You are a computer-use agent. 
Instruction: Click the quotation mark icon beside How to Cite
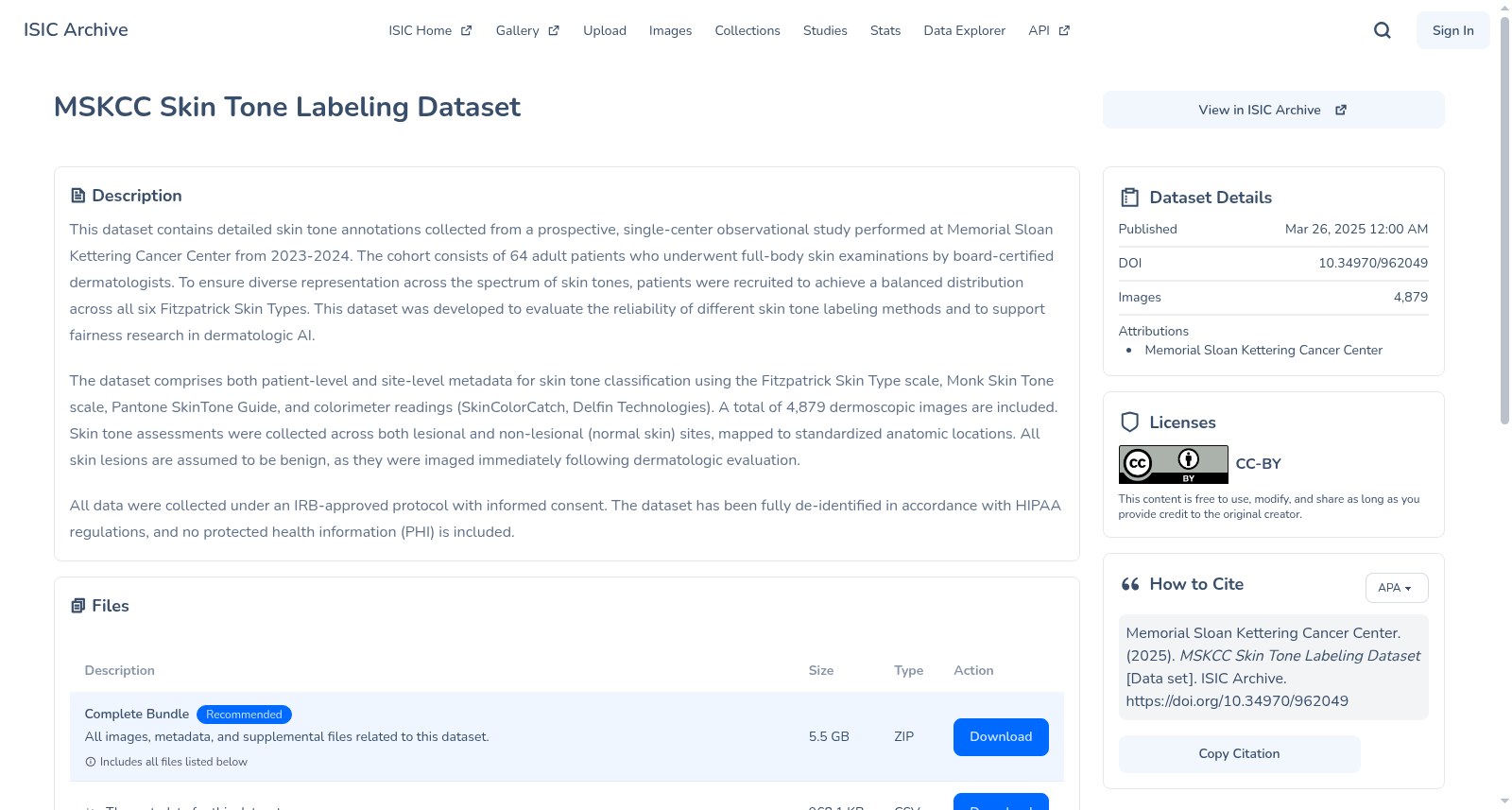coord(1130,584)
